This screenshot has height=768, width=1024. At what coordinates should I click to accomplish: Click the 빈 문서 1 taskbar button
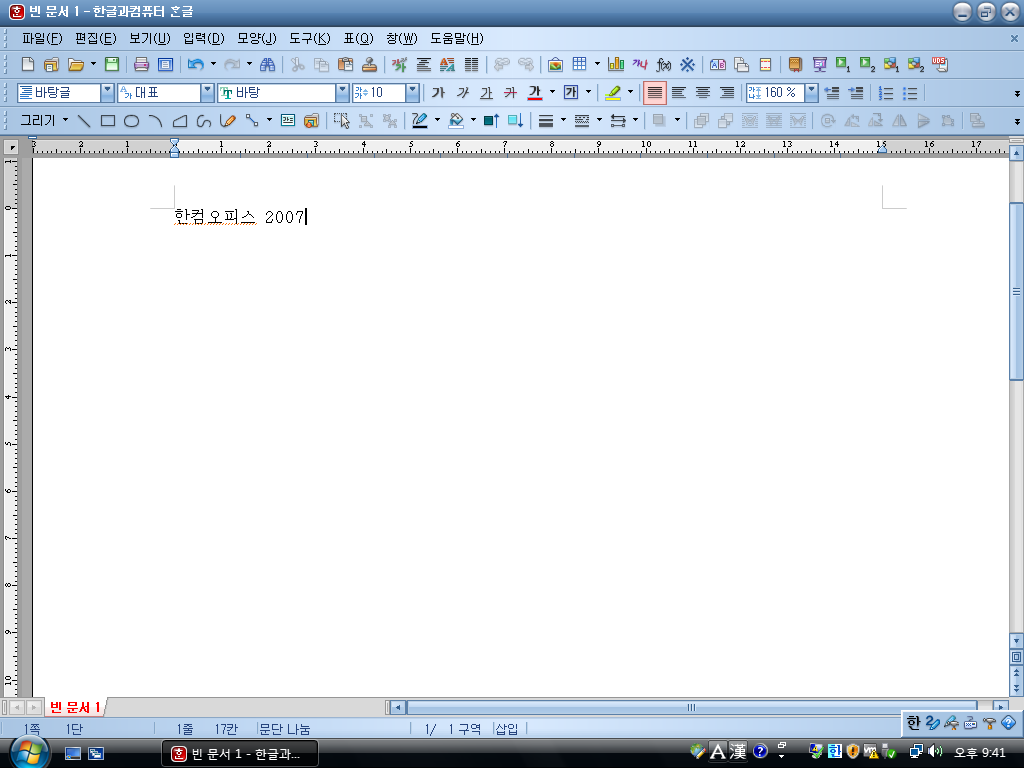(x=240, y=754)
